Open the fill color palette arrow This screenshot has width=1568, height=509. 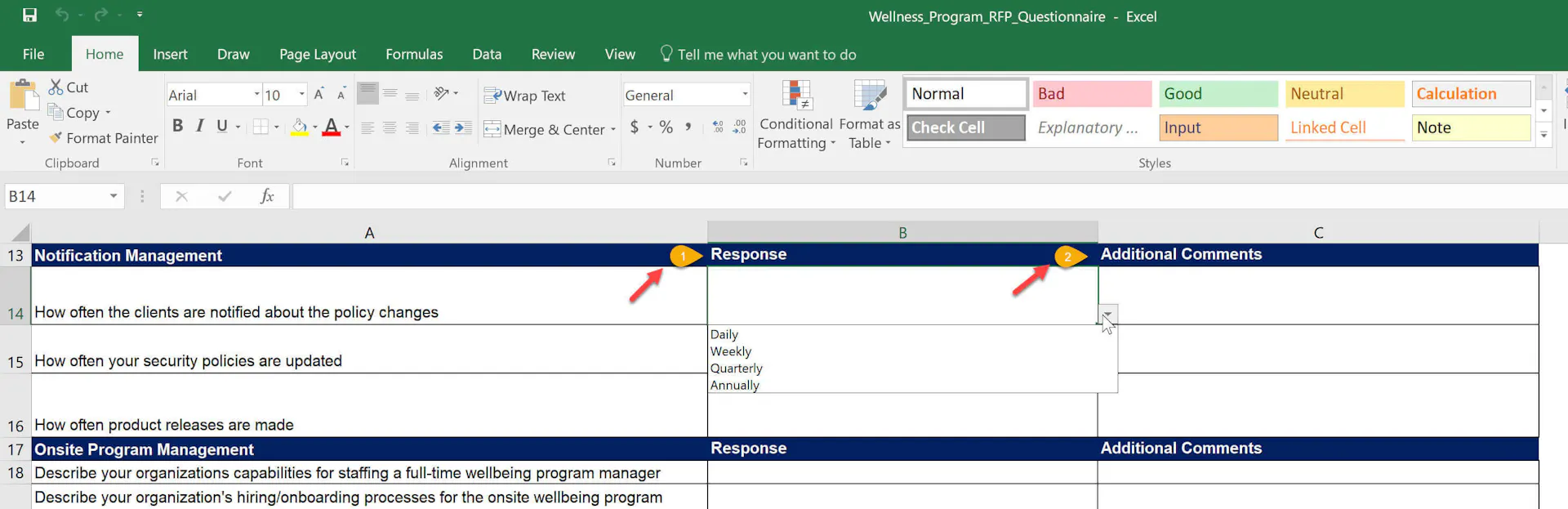coord(315,127)
